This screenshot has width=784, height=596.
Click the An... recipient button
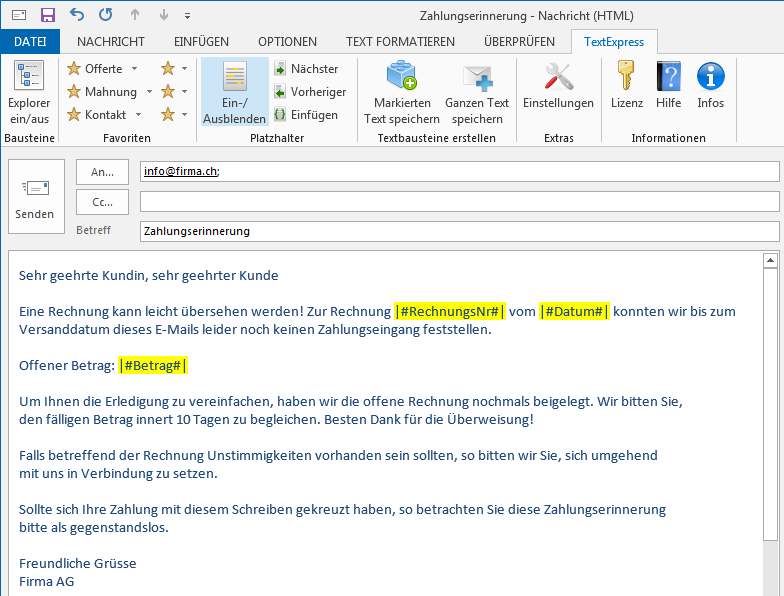[102, 172]
